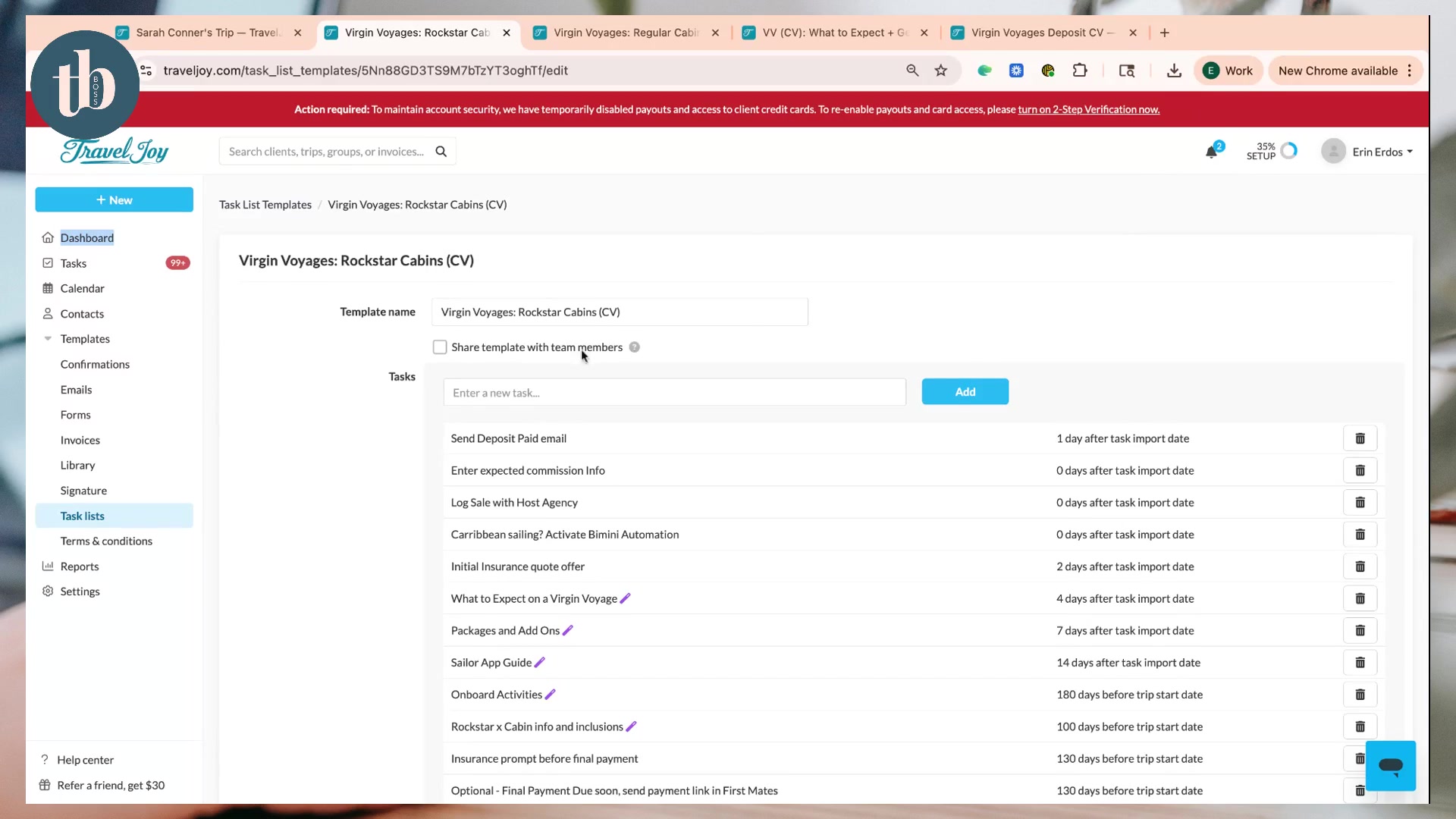The height and width of the screenshot is (819, 1456).
Task: Bookmark this page with the star icon
Action: 941,71
